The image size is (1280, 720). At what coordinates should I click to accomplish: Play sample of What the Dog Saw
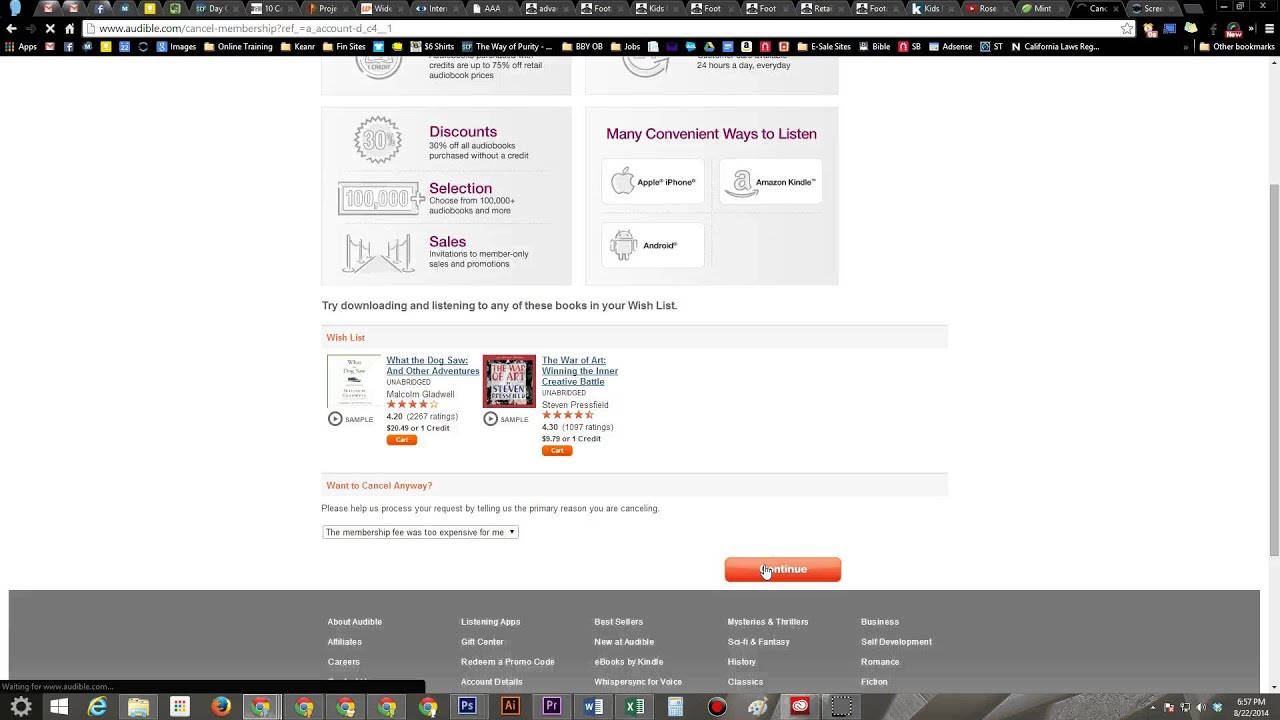coord(350,419)
